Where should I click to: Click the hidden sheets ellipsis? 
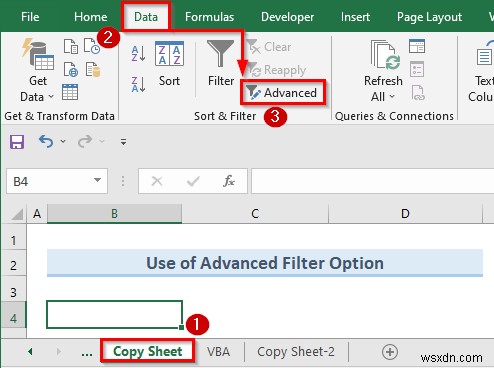[x=87, y=353]
